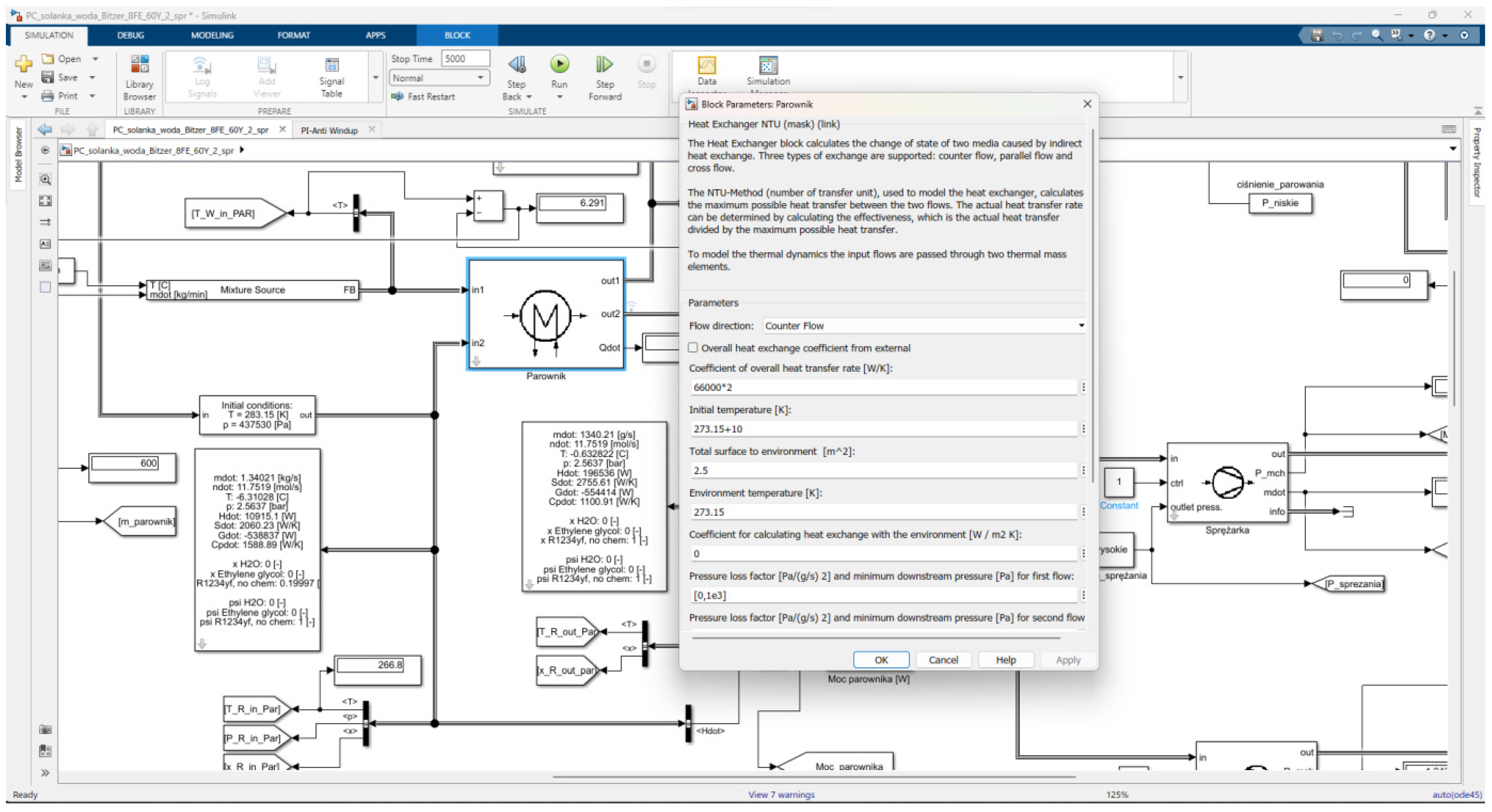
Task: Click OK in Block Parameters dialog
Action: [881, 660]
